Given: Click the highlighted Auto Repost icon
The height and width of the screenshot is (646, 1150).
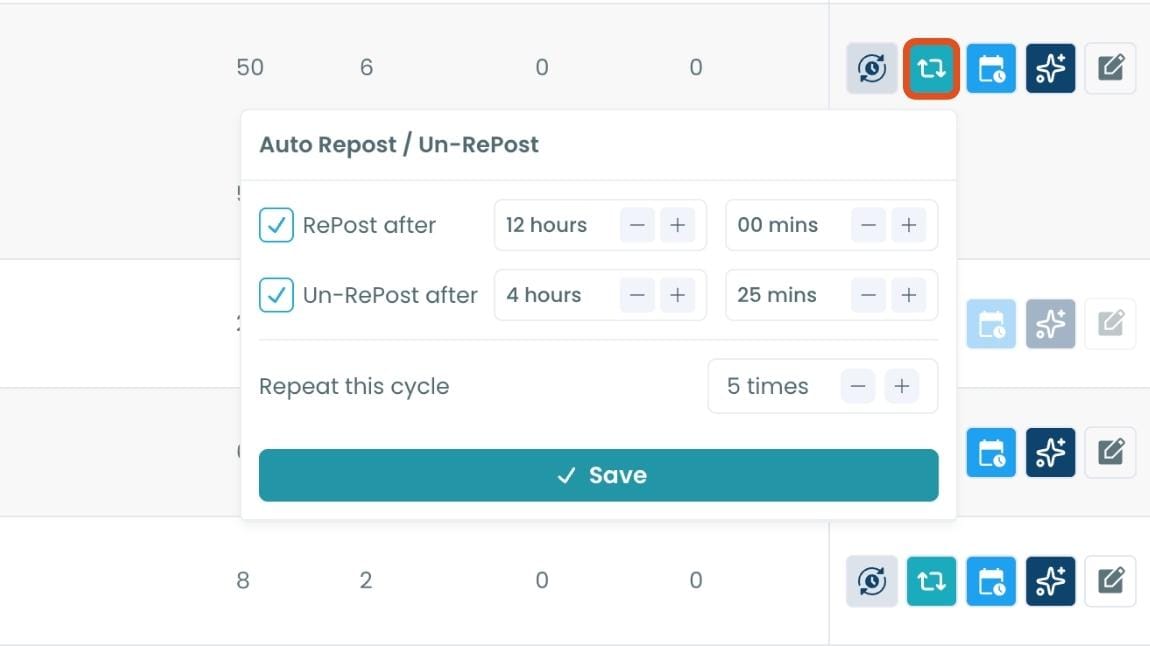Looking at the screenshot, I should 931,68.
